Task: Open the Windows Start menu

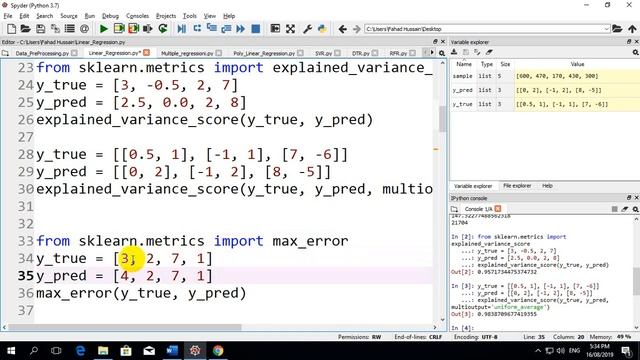Action: pyautogui.click(x=11, y=351)
